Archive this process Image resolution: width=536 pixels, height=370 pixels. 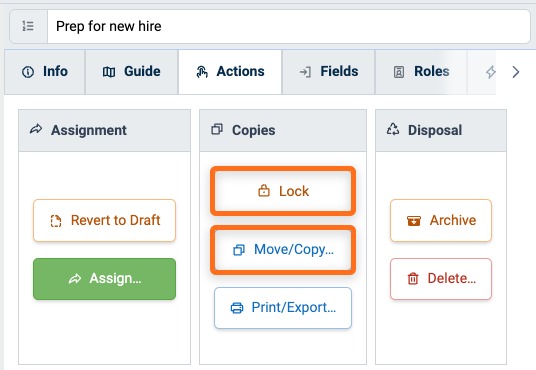pyautogui.click(x=441, y=221)
